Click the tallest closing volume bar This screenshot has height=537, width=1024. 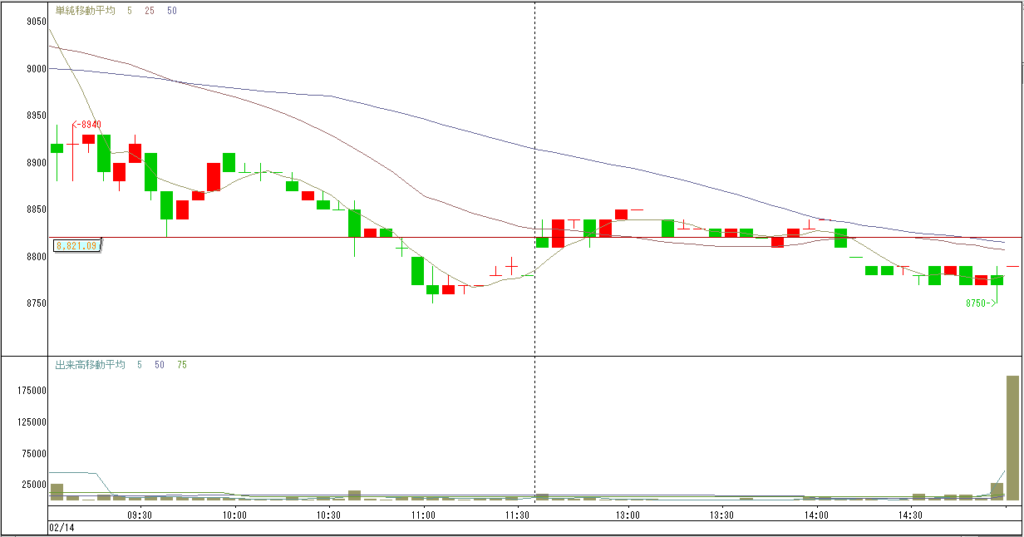point(1012,438)
